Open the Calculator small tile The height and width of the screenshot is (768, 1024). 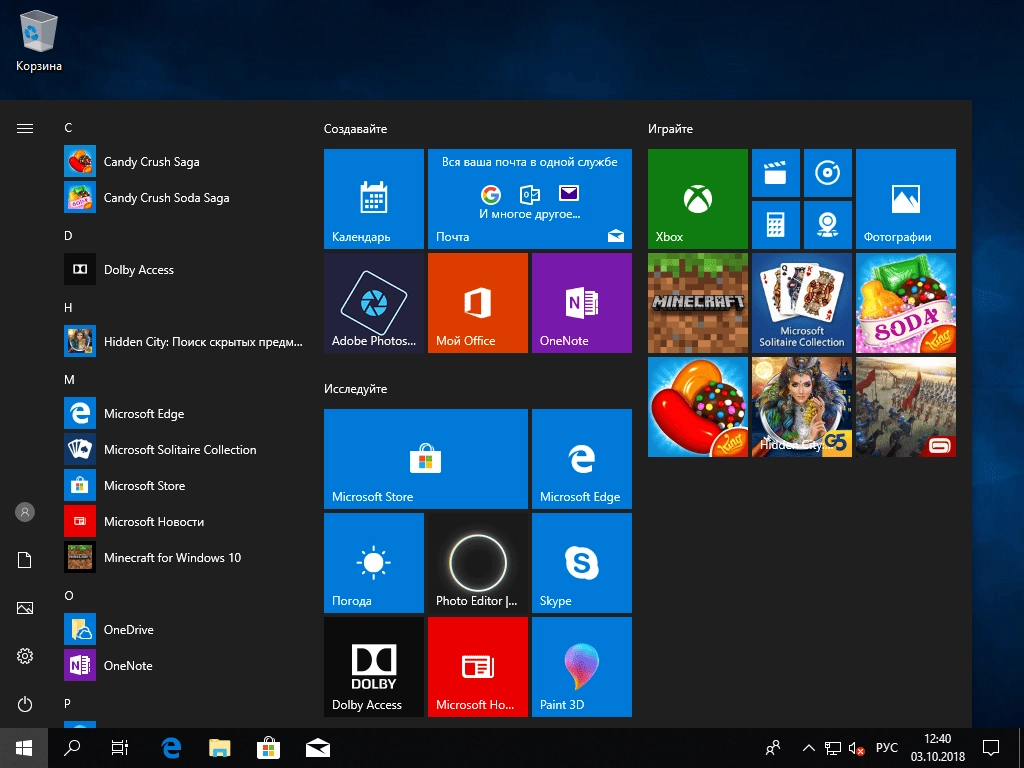(x=776, y=225)
